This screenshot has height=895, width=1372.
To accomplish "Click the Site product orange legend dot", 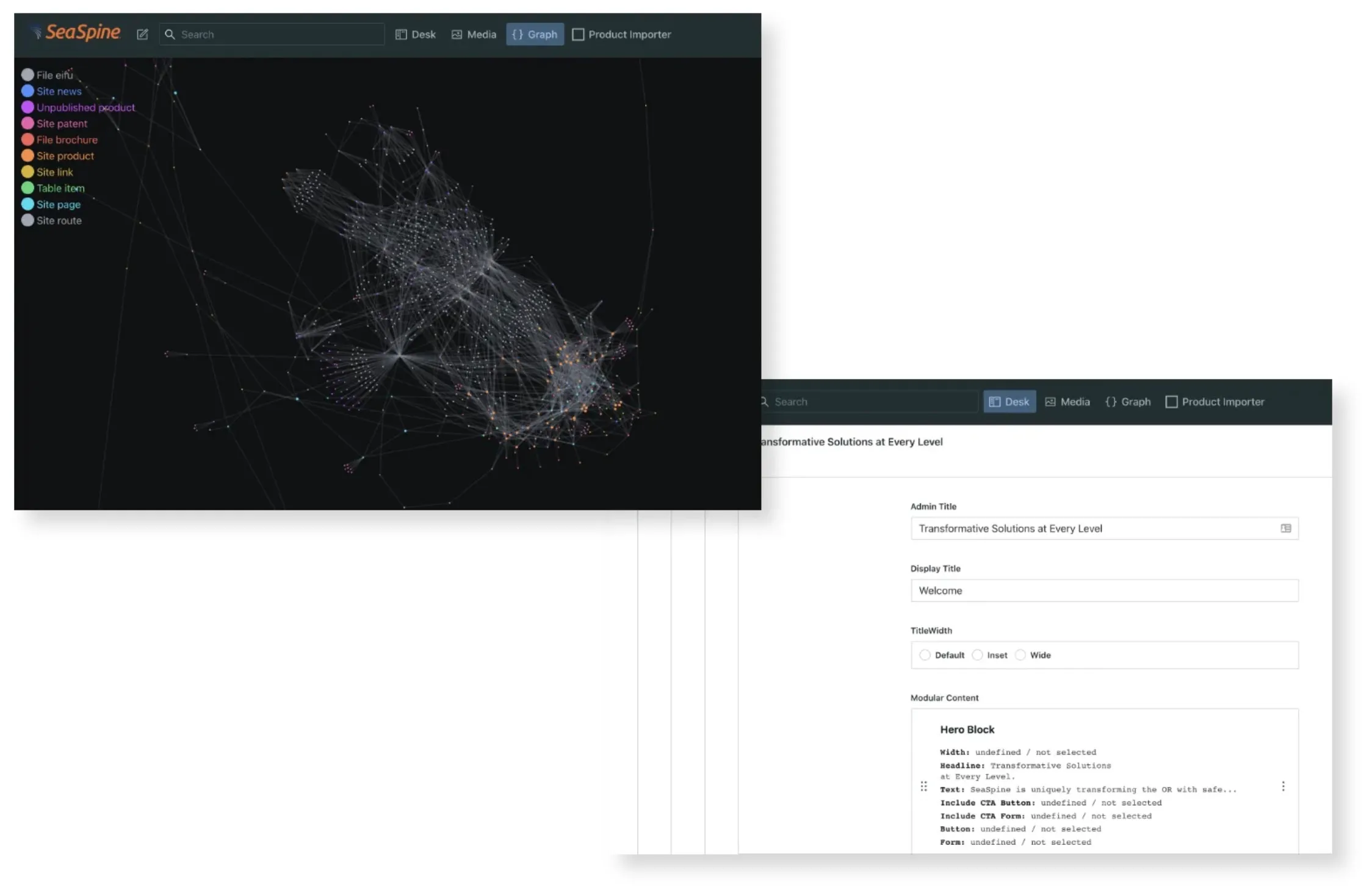I will 27,156.
